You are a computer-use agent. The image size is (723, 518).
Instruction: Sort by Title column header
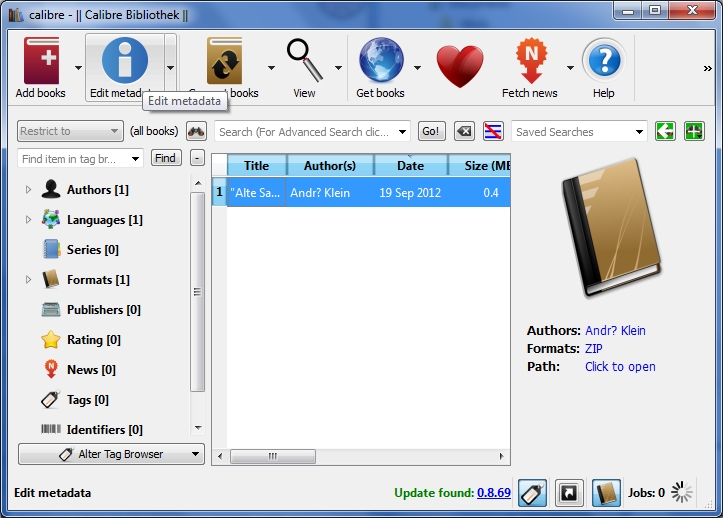256,166
